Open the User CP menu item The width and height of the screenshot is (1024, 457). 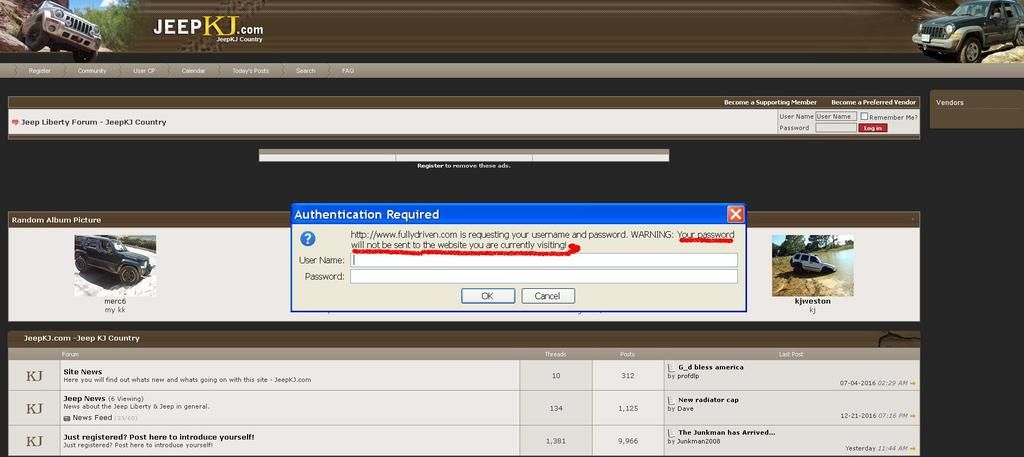coord(144,71)
